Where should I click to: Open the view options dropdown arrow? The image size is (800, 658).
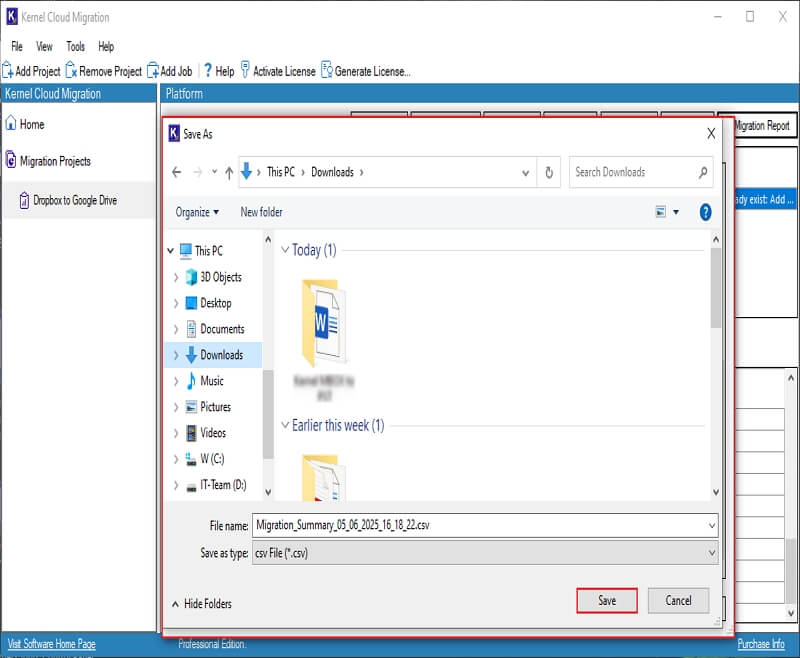coord(676,212)
